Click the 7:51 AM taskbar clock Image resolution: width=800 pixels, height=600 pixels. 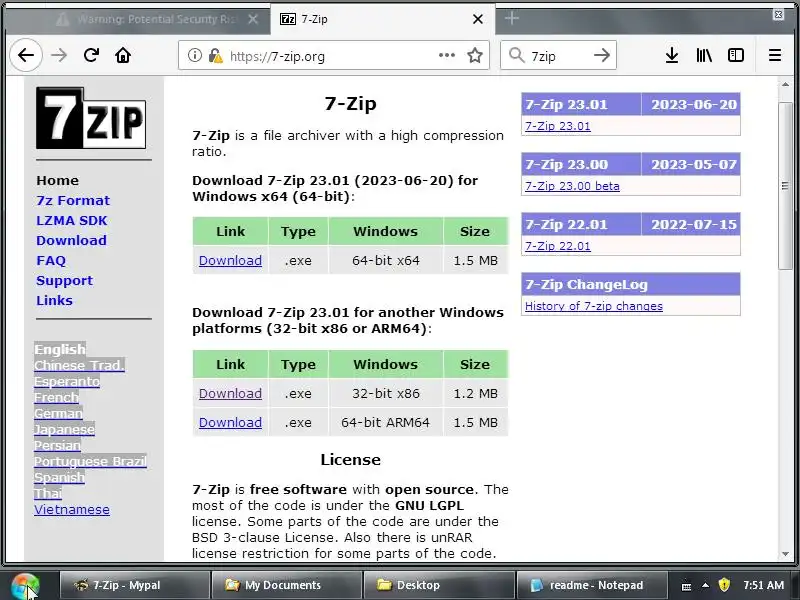[x=763, y=585]
